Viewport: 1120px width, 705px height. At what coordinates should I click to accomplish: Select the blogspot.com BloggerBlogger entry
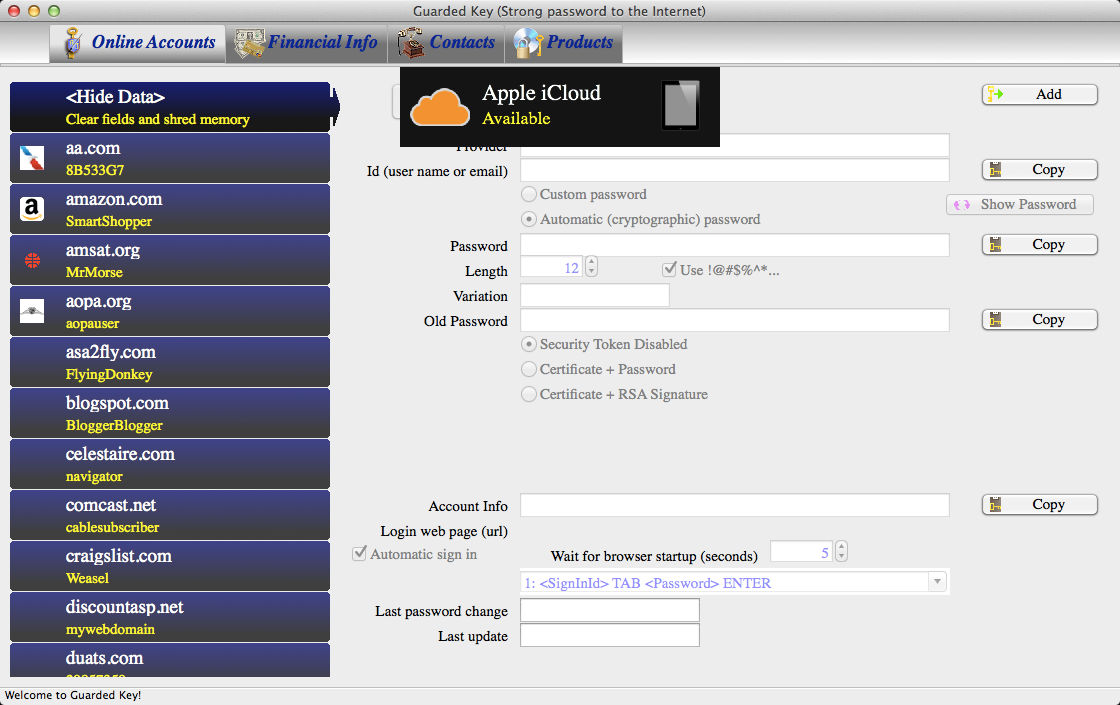coord(170,413)
